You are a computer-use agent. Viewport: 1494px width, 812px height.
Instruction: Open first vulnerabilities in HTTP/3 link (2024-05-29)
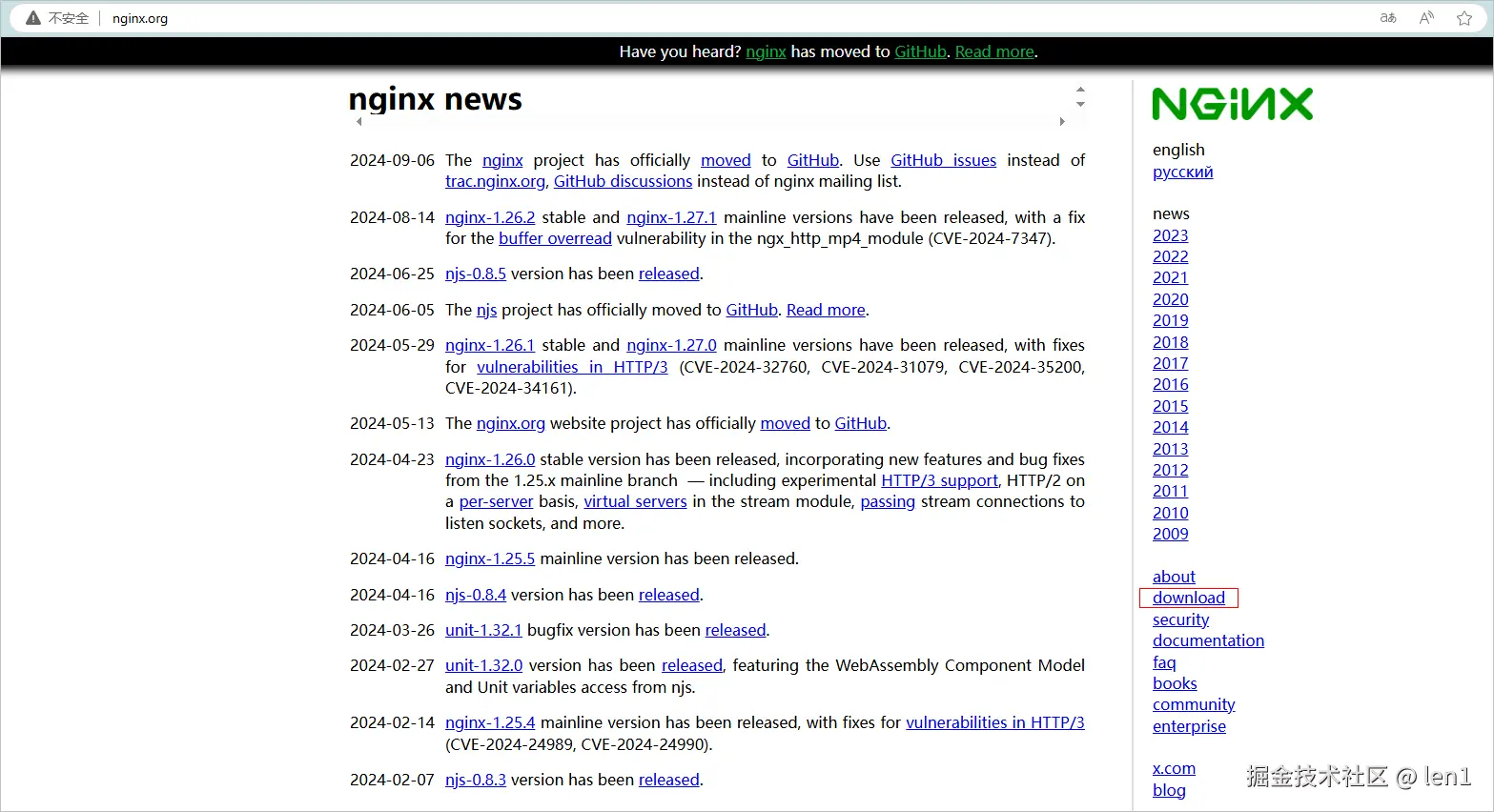[572, 367]
